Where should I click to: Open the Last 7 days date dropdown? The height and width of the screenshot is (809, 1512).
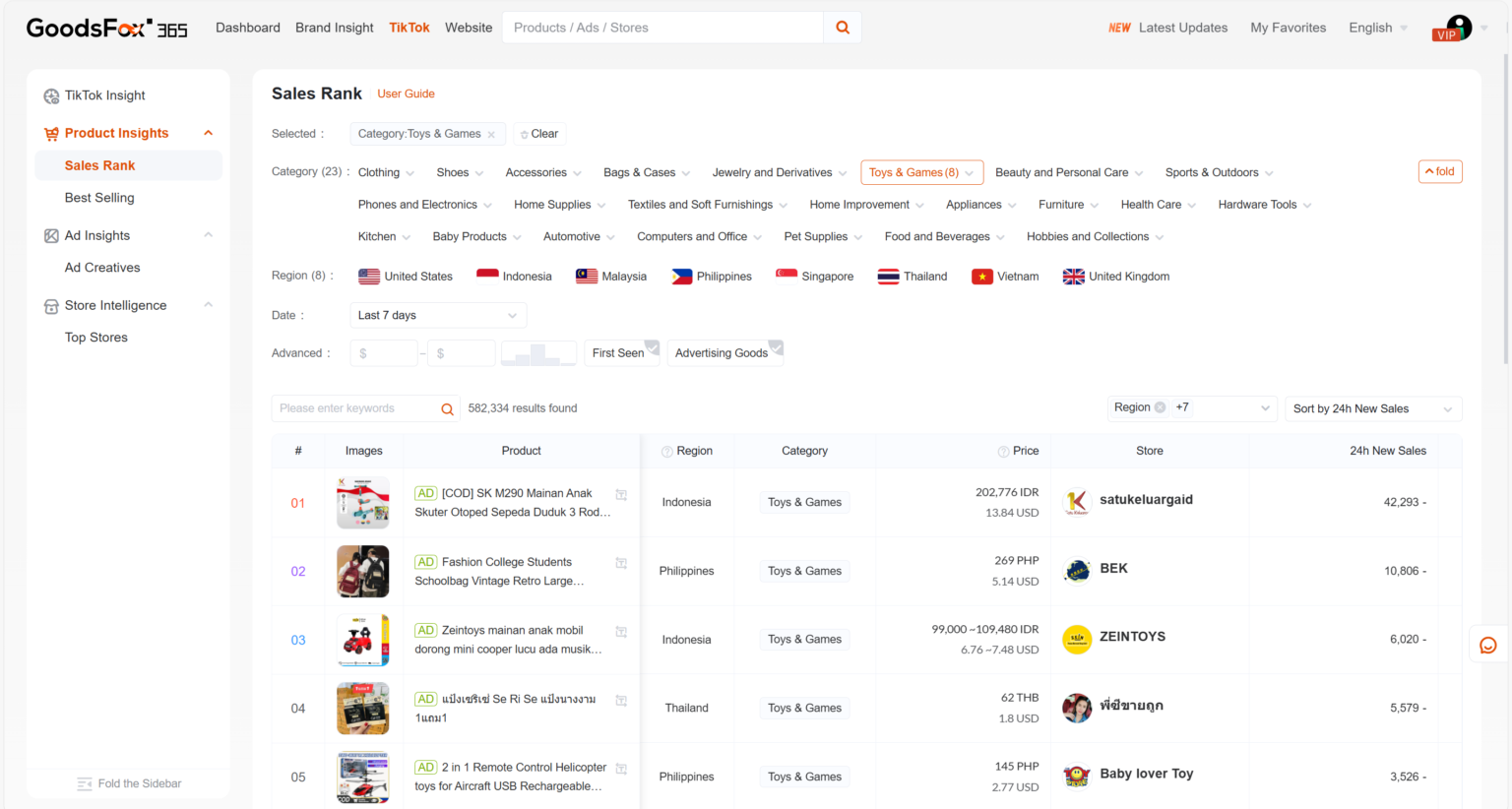coord(438,315)
